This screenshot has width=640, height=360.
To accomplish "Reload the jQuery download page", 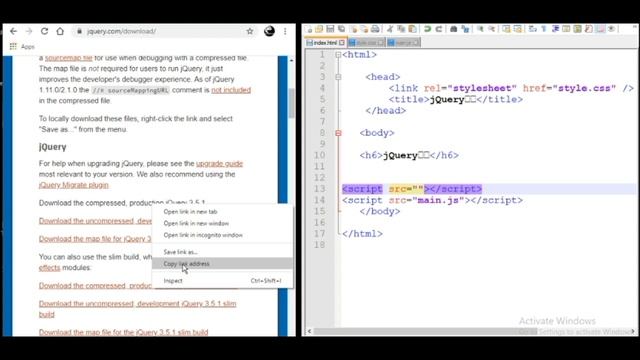I will (x=44, y=31).
